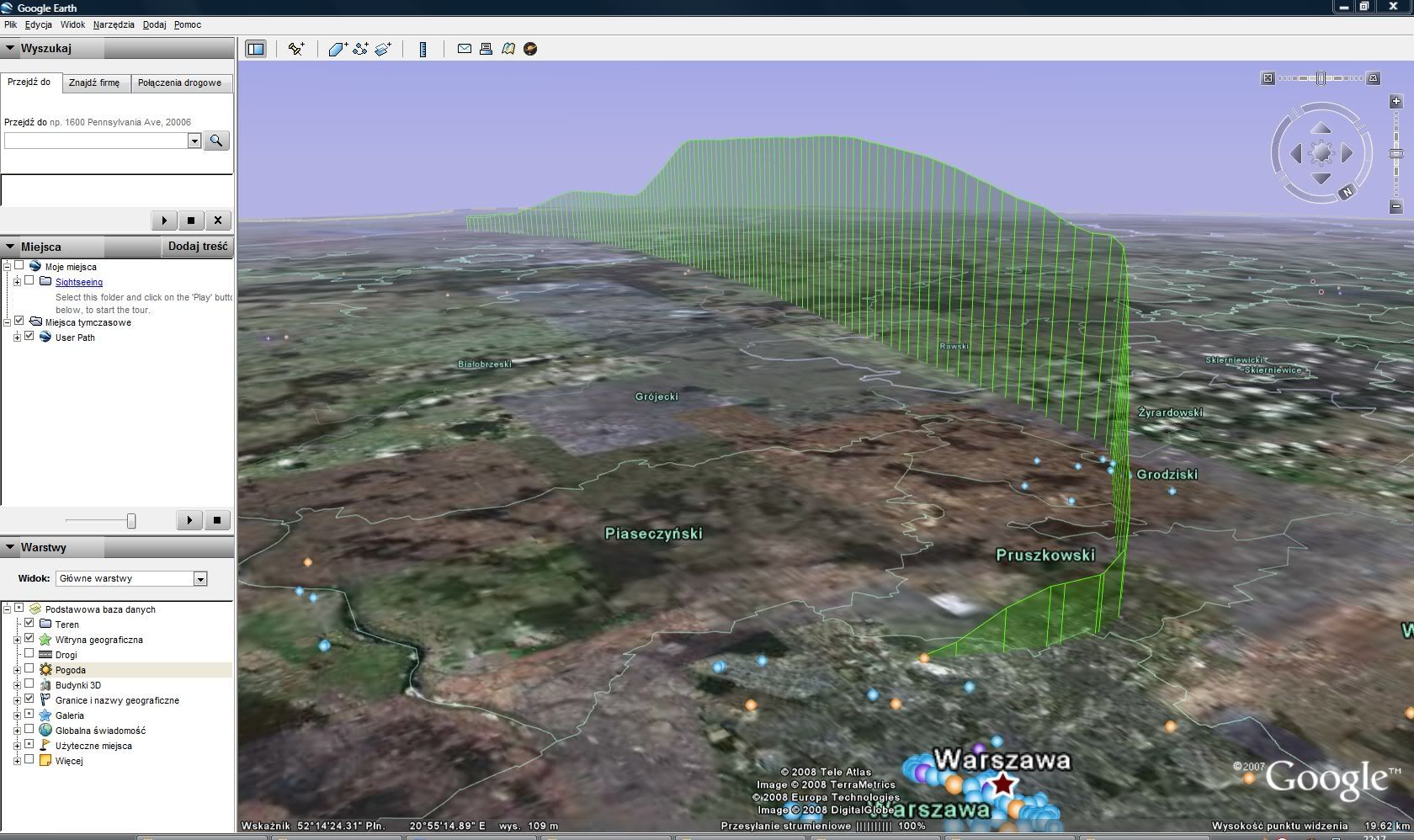Click the Sightseeing link
1414x840 pixels.
[79, 282]
